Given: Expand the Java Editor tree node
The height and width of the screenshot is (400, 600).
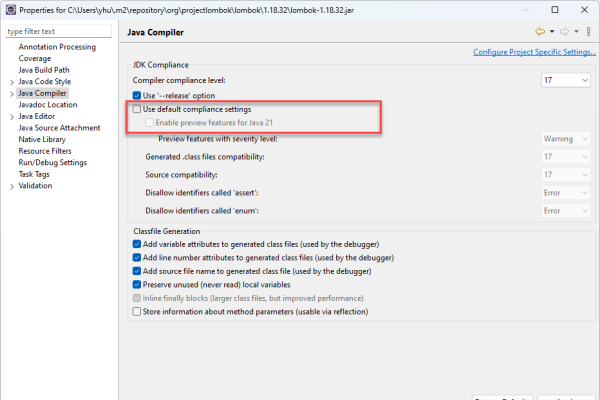Looking at the screenshot, I should pos(11,116).
